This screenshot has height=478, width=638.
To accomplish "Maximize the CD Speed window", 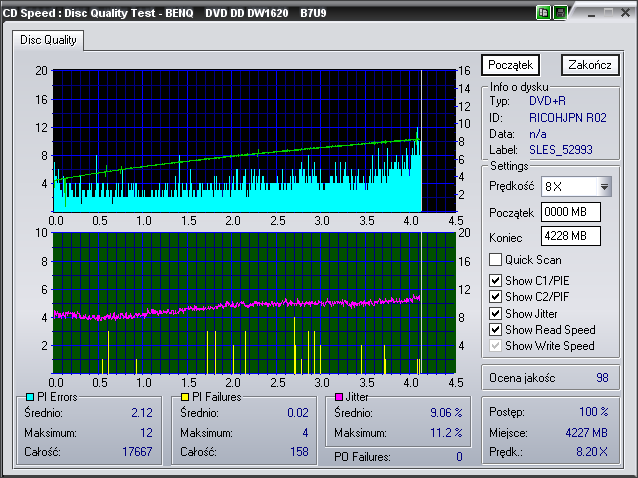I will 608,13.
